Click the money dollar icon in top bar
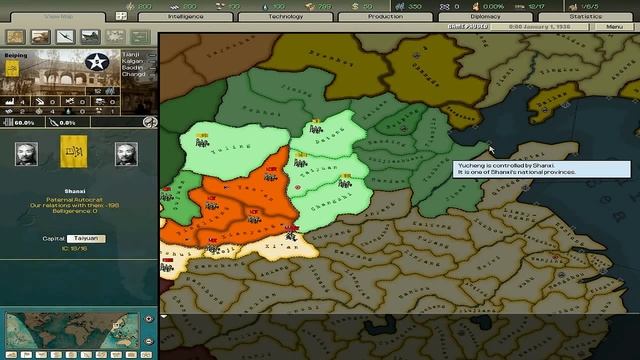The image size is (640, 360). coord(355,7)
